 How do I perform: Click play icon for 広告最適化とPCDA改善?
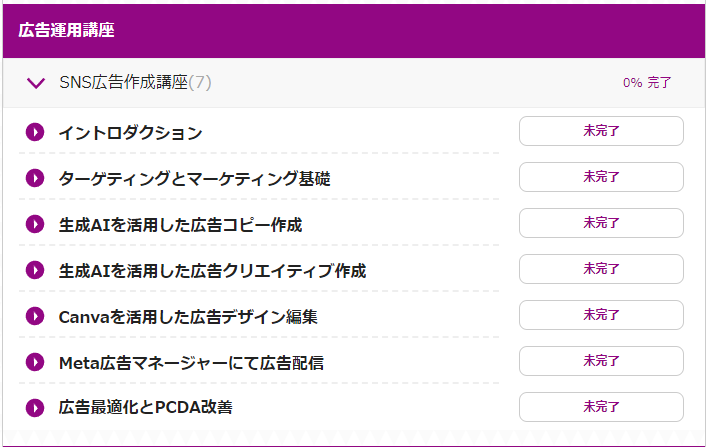[35, 408]
